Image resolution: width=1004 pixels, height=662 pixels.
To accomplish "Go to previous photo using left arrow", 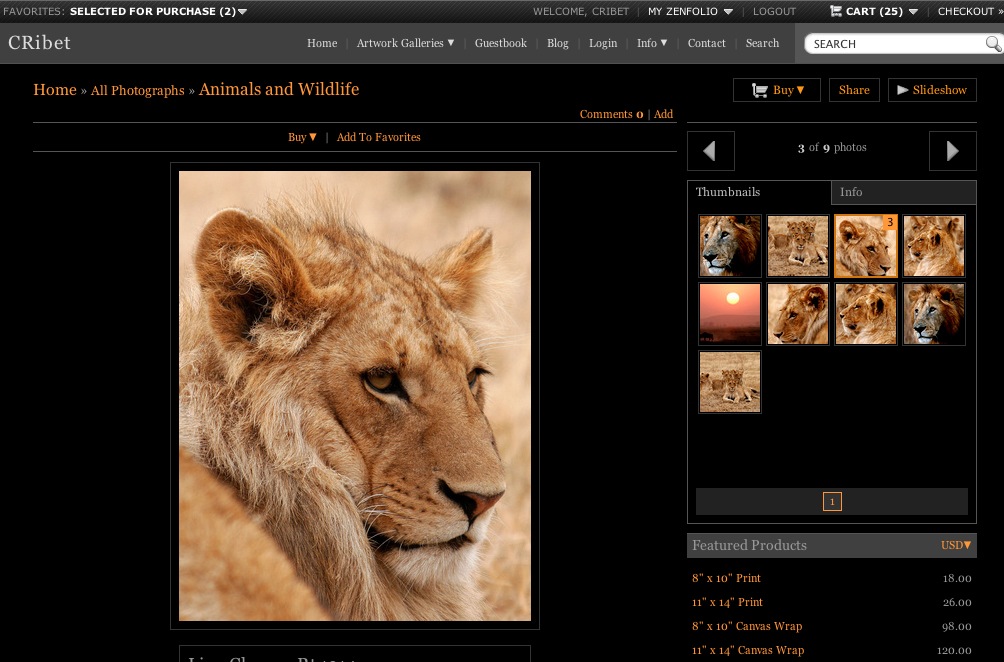I will click(x=710, y=151).
